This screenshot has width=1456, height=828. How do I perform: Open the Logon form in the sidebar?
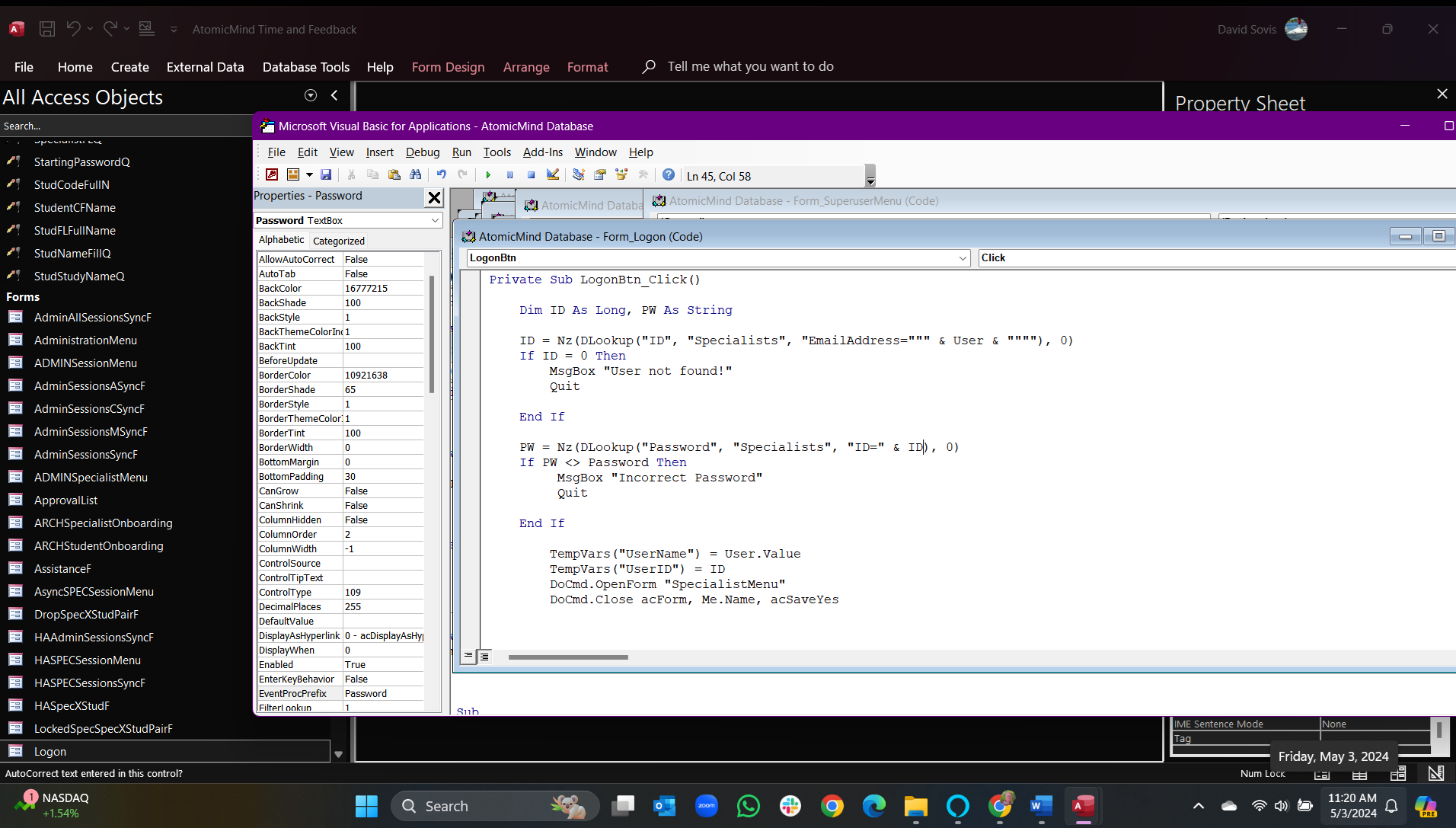[x=49, y=751]
